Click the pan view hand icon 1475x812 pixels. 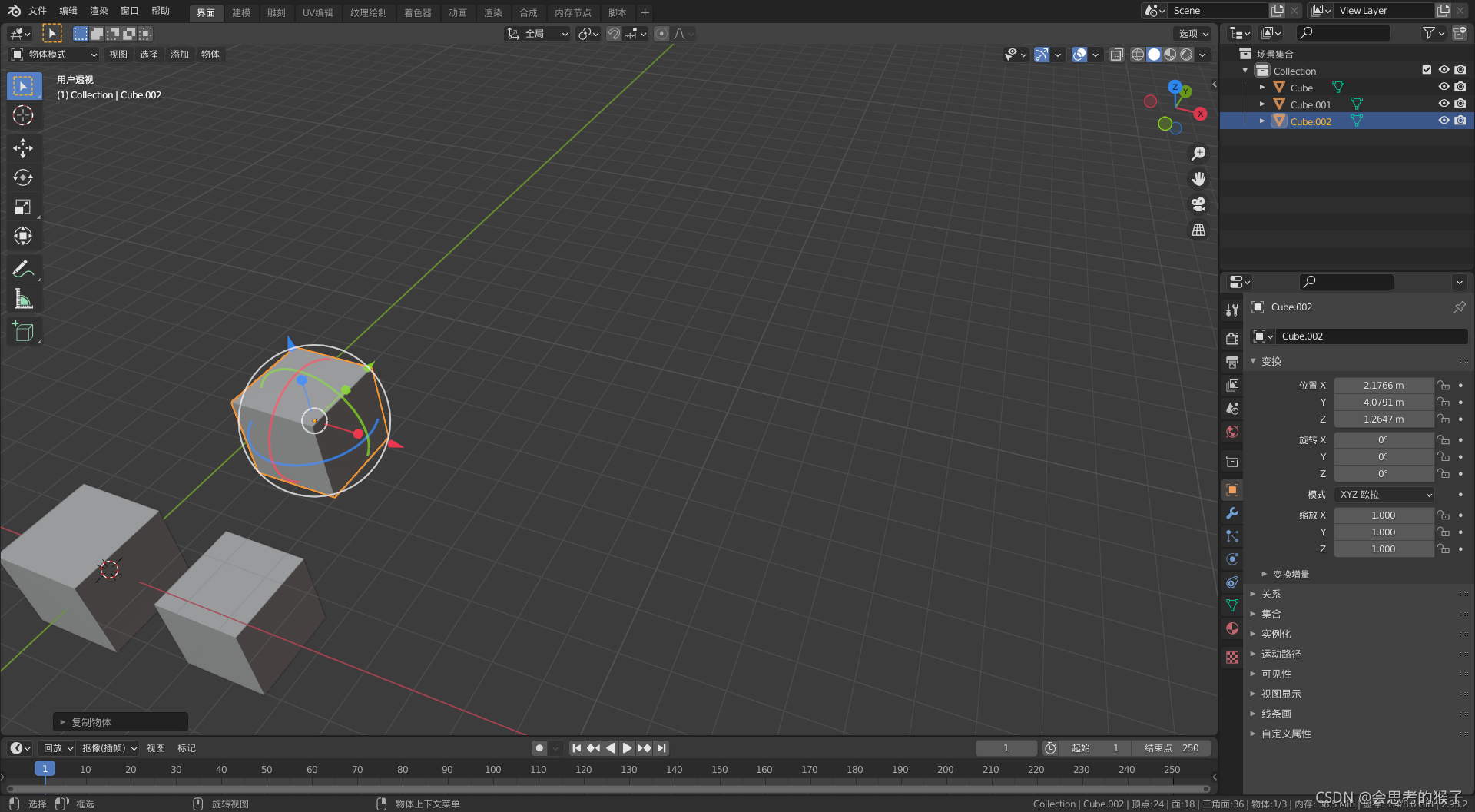[x=1198, y=179]
